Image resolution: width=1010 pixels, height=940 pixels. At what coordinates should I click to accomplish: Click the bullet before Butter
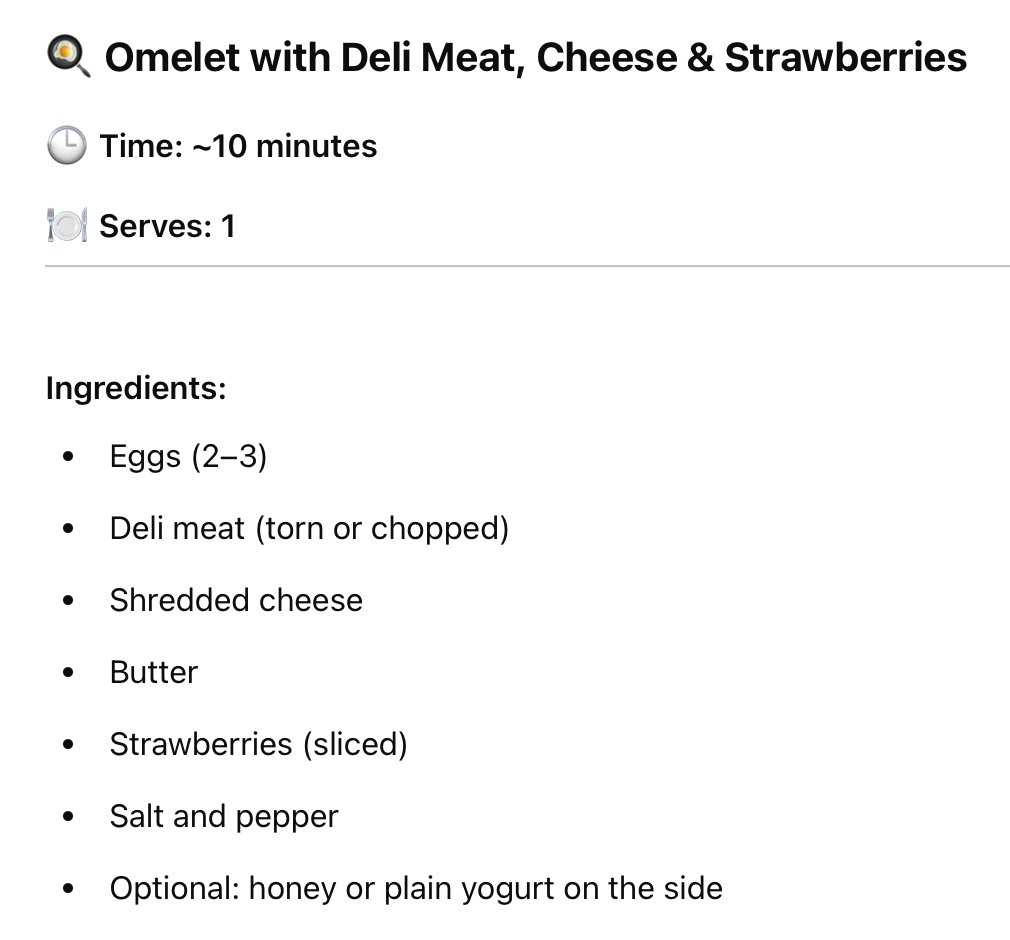pos(68,673)
